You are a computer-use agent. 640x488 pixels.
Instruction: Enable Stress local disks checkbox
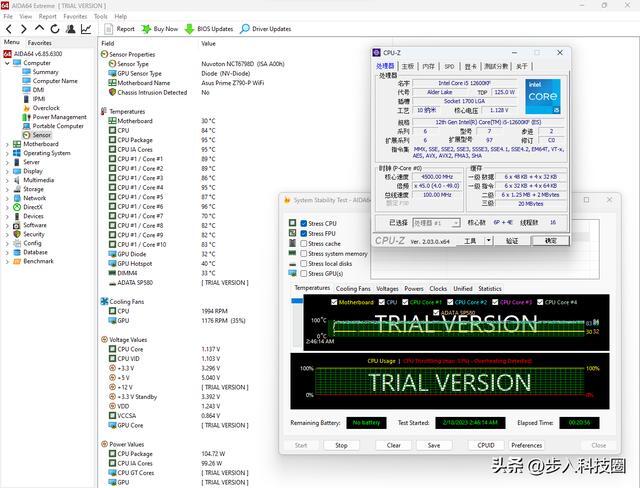pyautogui.click(x=304, y=264)
